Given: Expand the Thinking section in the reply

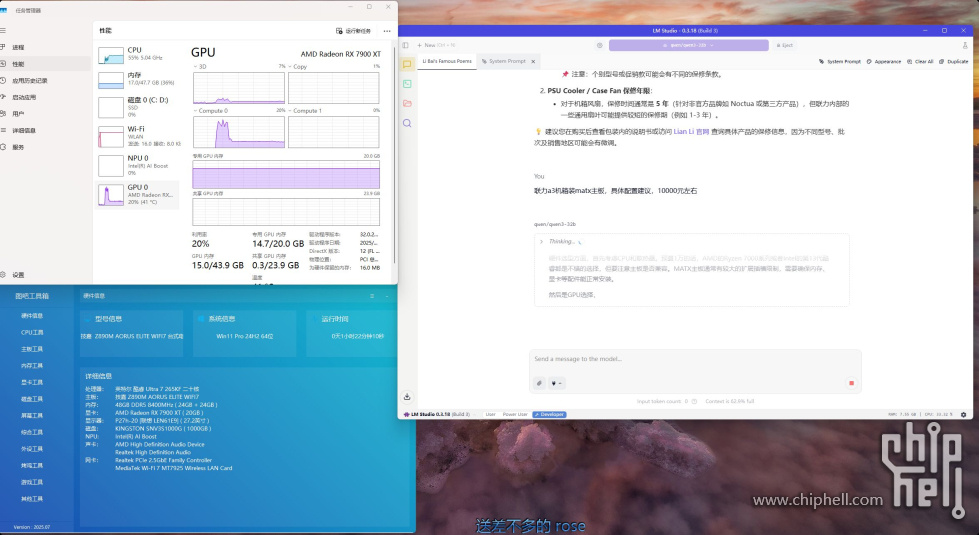Looking at the screenshot, I should (541, 242).
